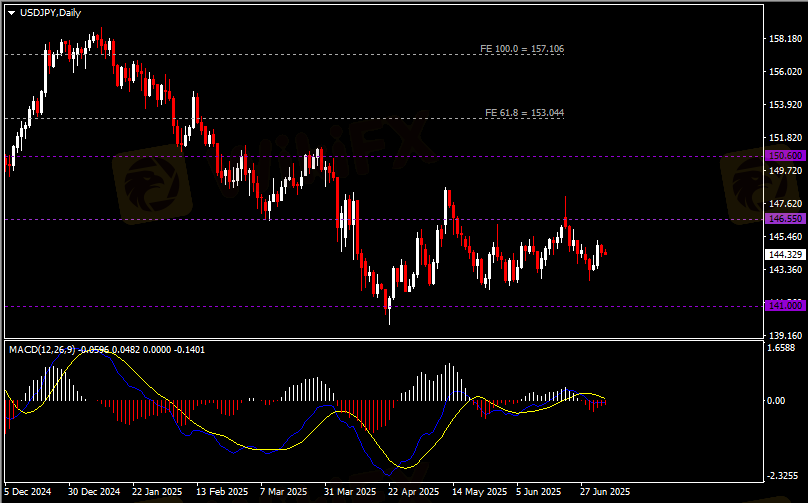Click the 7 Mar 2025 date label
Screen dimensions: 808x503
pos(283,492)
